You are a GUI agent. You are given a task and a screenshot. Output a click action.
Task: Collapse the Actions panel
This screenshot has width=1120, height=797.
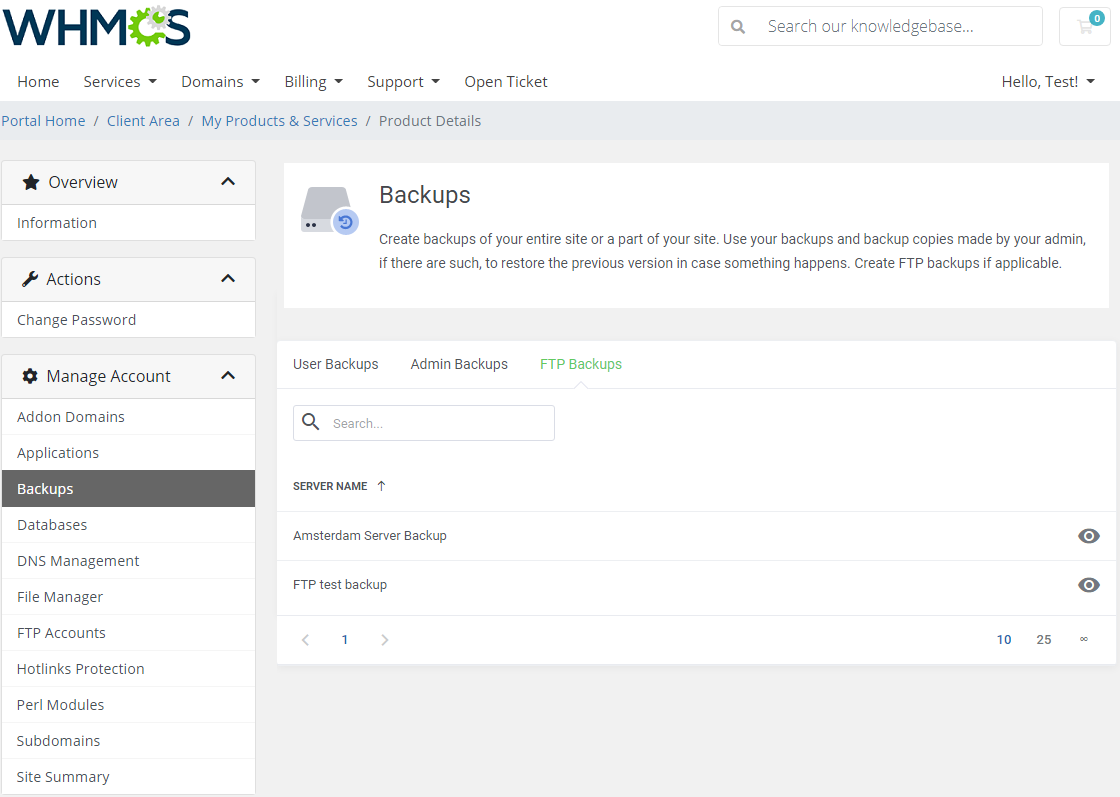[228, 279]
